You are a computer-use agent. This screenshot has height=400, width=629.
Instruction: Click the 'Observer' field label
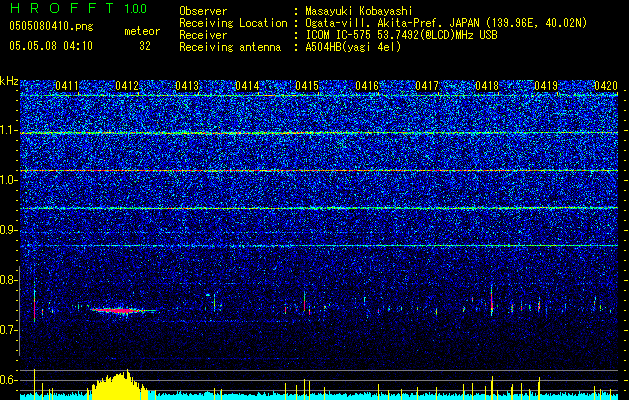(x=203, y=11)
